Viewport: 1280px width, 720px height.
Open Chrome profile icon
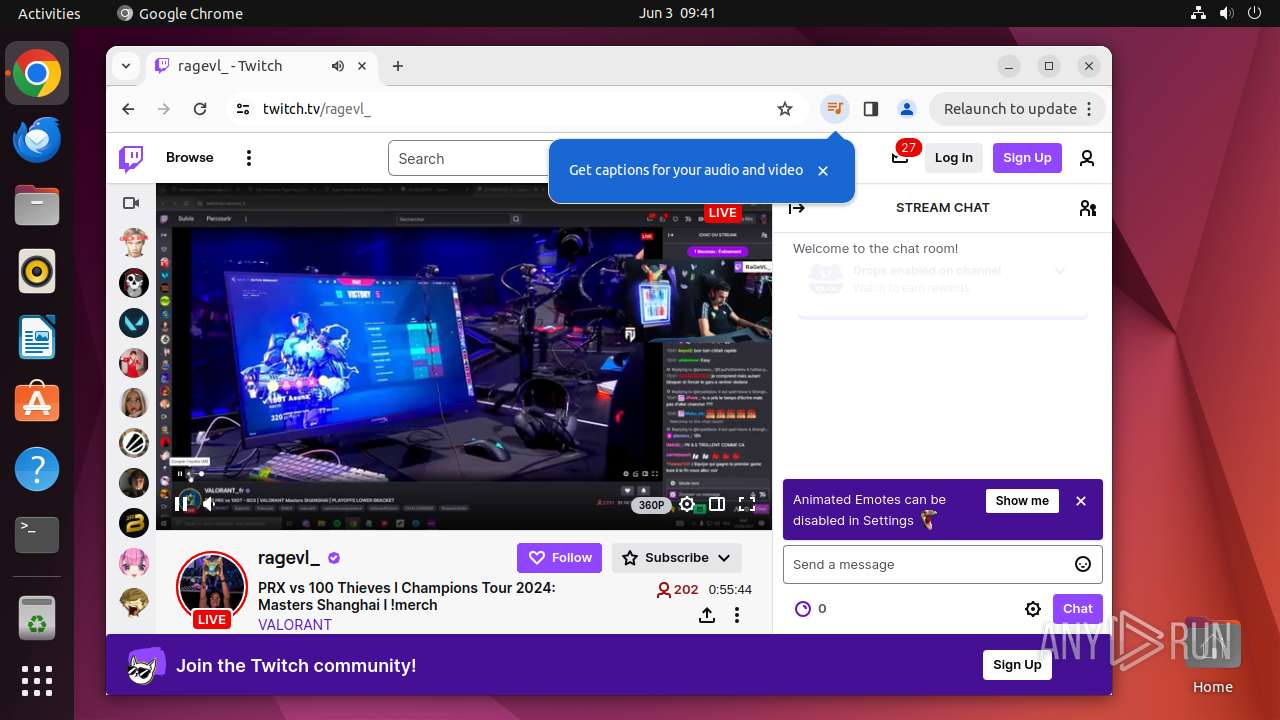(906, 108)
